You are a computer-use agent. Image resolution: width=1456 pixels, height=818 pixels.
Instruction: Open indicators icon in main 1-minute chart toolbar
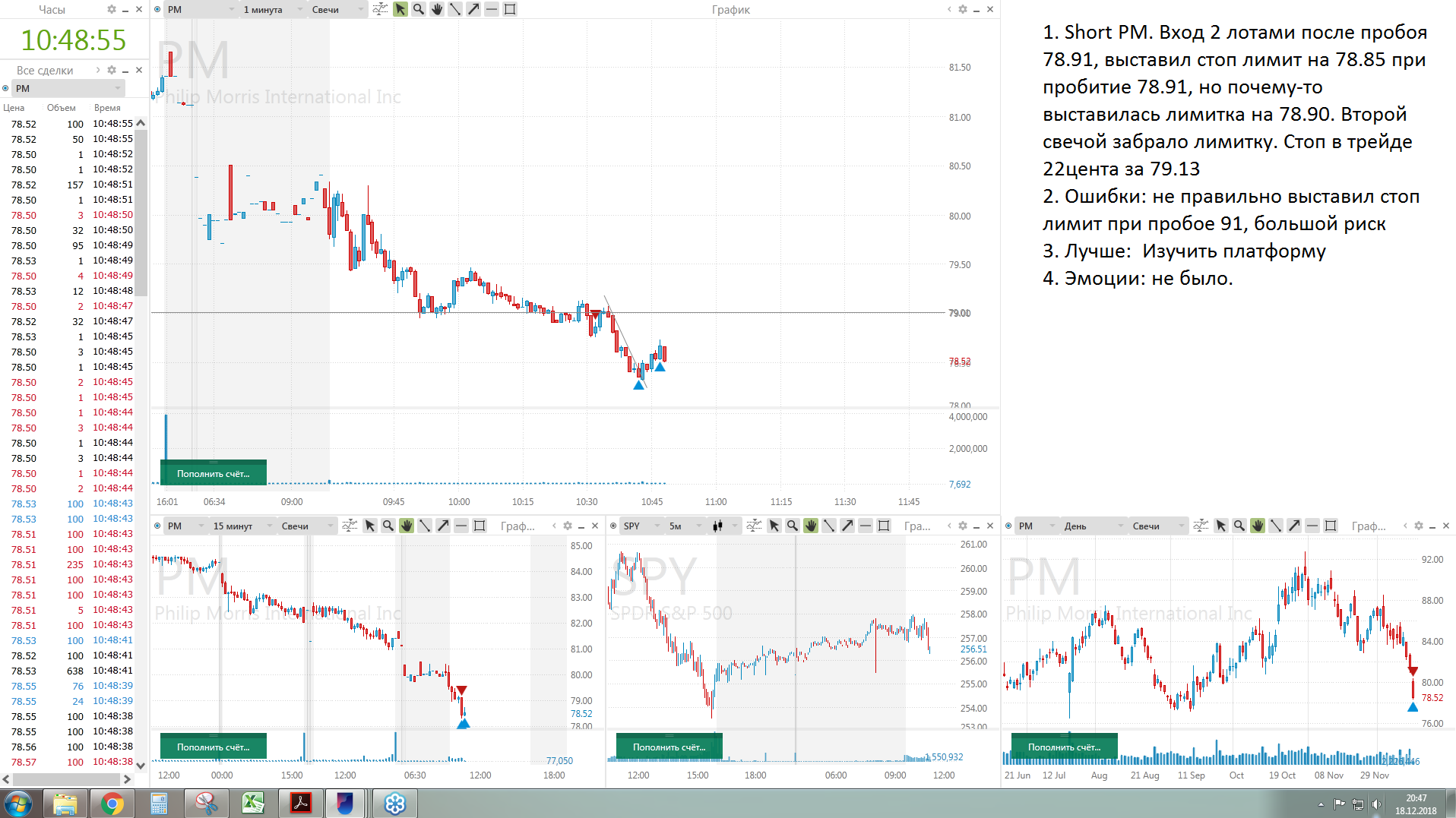pyautogui.click(x=380, y=9)
